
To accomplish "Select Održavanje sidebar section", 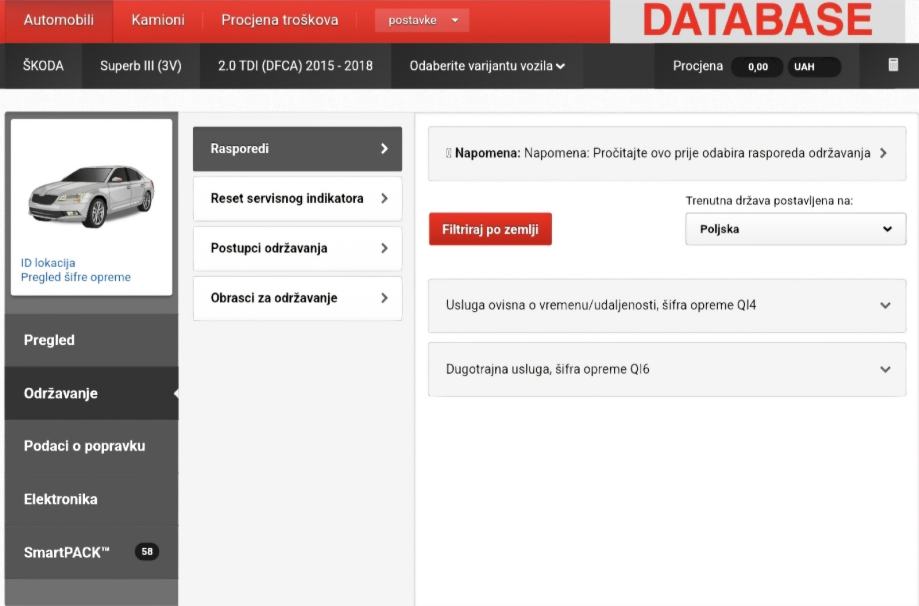I will [91, 393].
